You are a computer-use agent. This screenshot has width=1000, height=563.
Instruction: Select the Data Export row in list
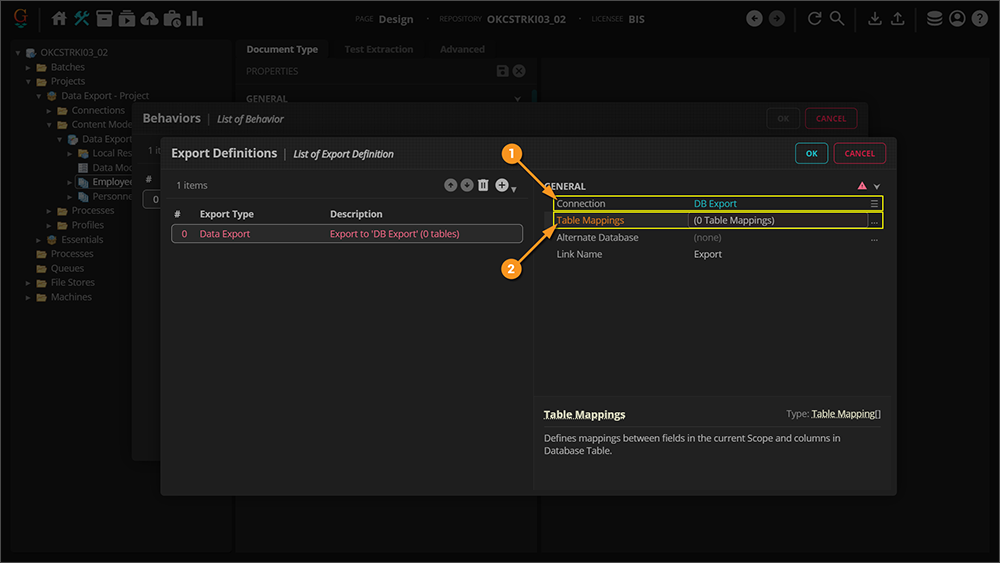(x=345, y=234)
